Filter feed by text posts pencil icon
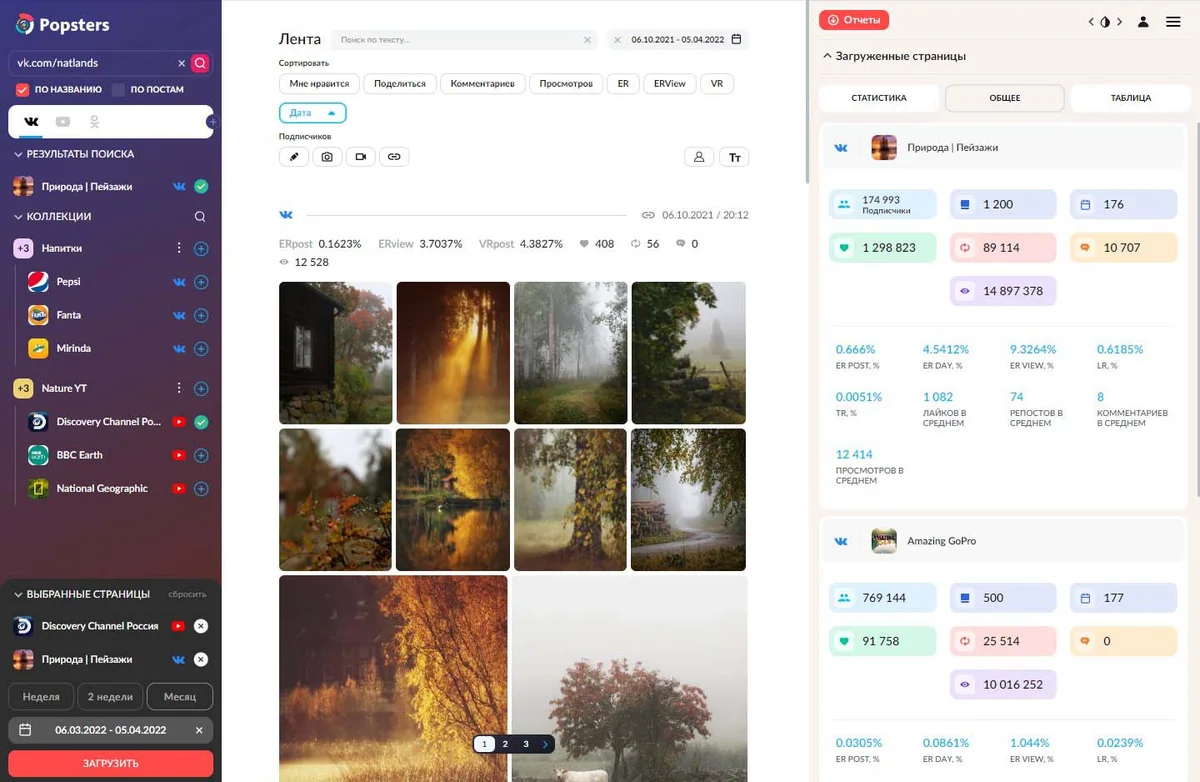This screenshot has height=782, width=1200. (294, 157)
